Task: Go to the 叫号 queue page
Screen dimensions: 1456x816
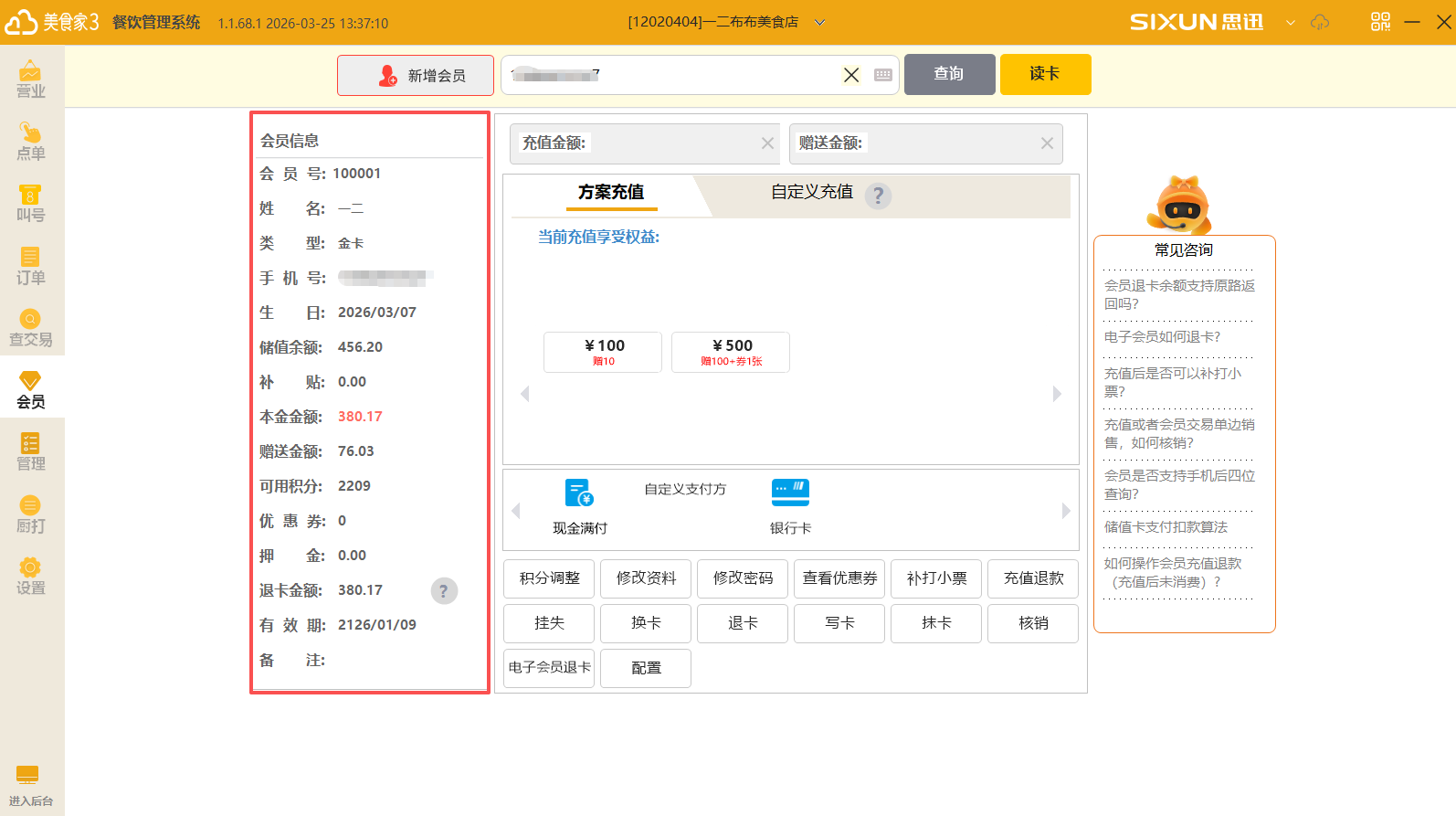Action: pos(31,204)
